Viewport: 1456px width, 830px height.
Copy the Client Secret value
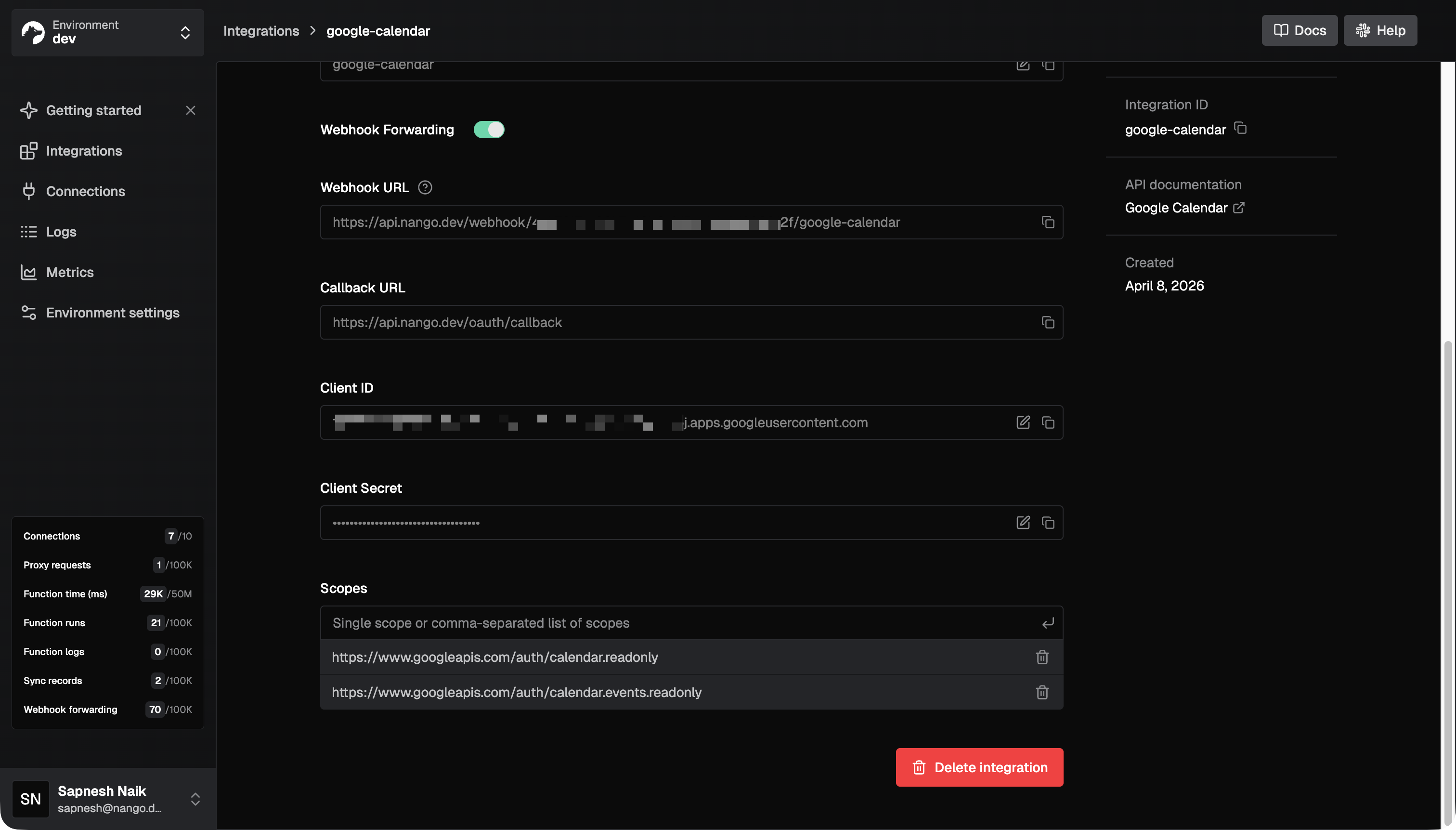pos(1048,523)
